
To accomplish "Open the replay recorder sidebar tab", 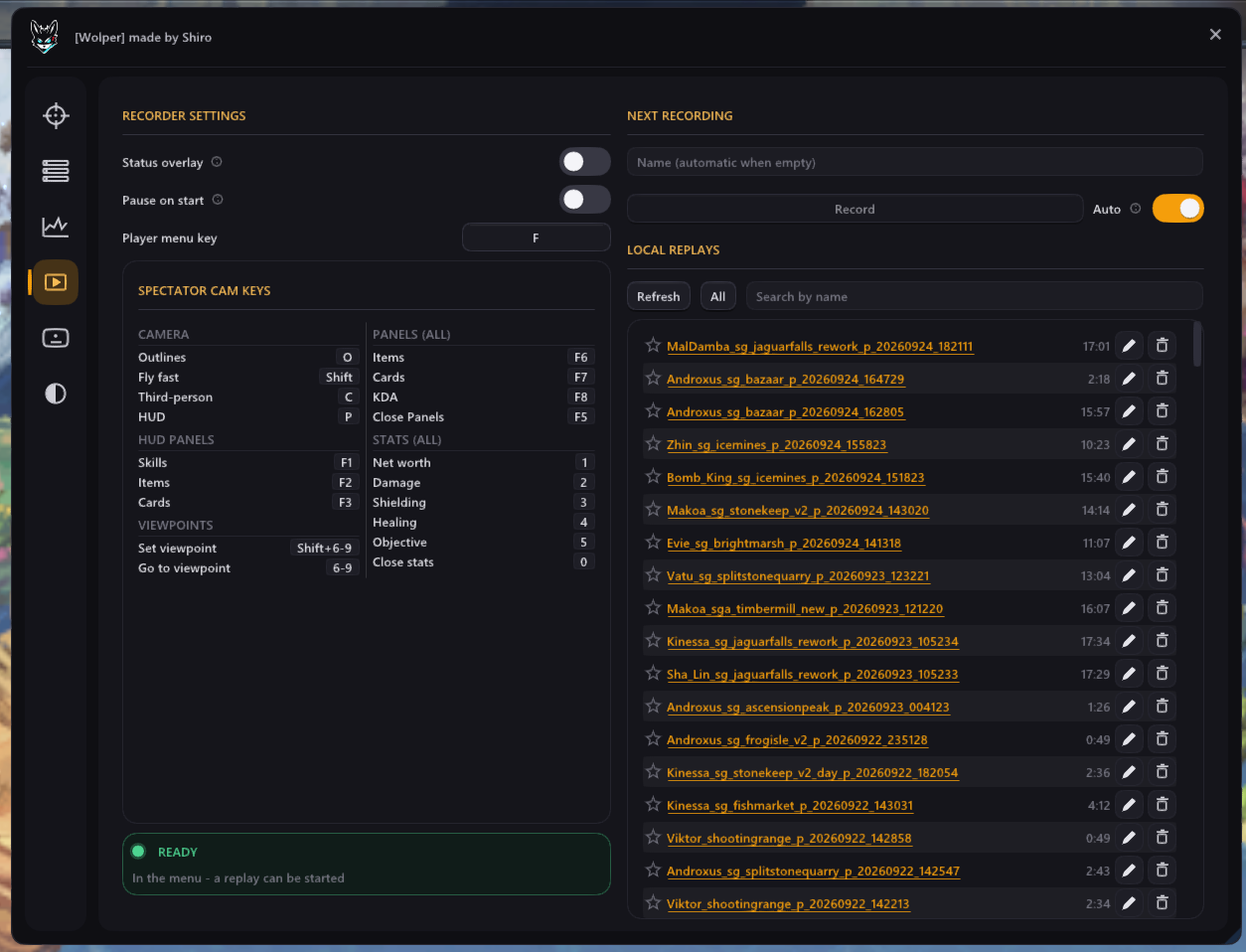I will coord(56,282).
